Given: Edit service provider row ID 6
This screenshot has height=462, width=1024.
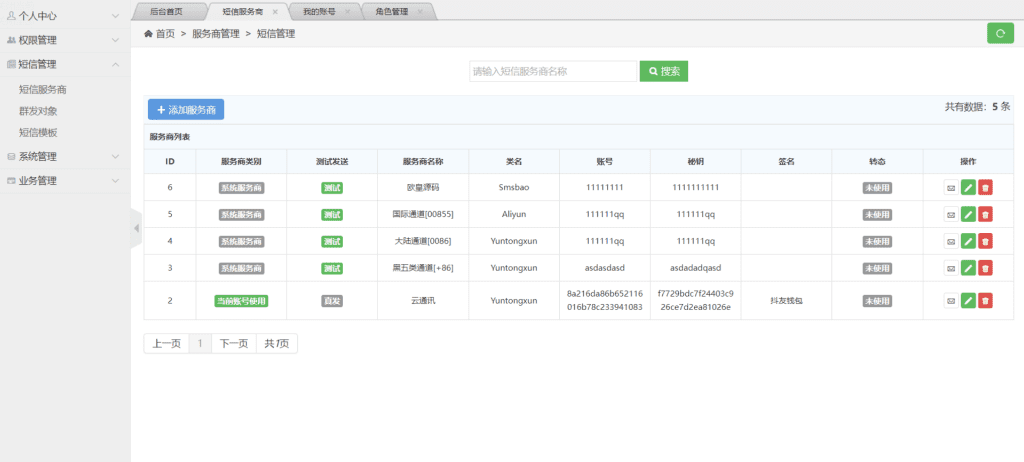Looking at the screenshot, I should [968, 188].
